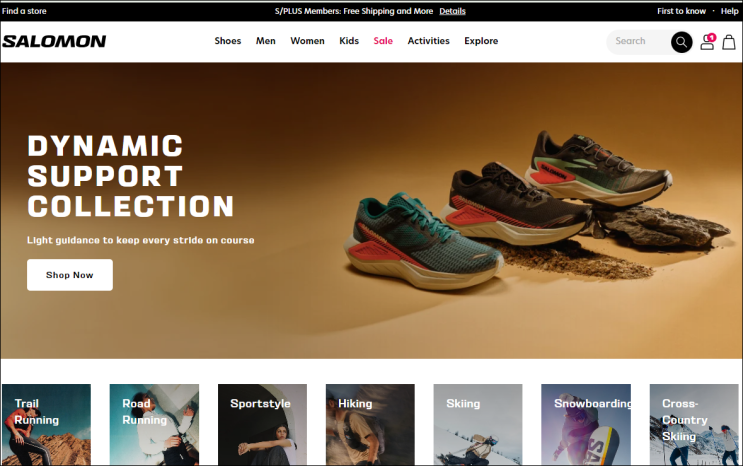Click the Find a store link
The height and width of the screenshot is (466, 743).
point(24,11)
